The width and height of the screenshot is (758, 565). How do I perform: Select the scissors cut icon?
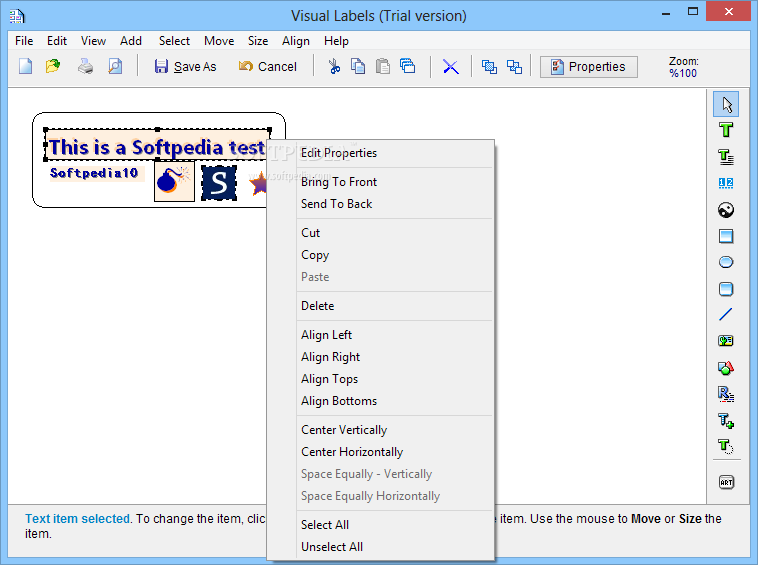tap(334, 67)
